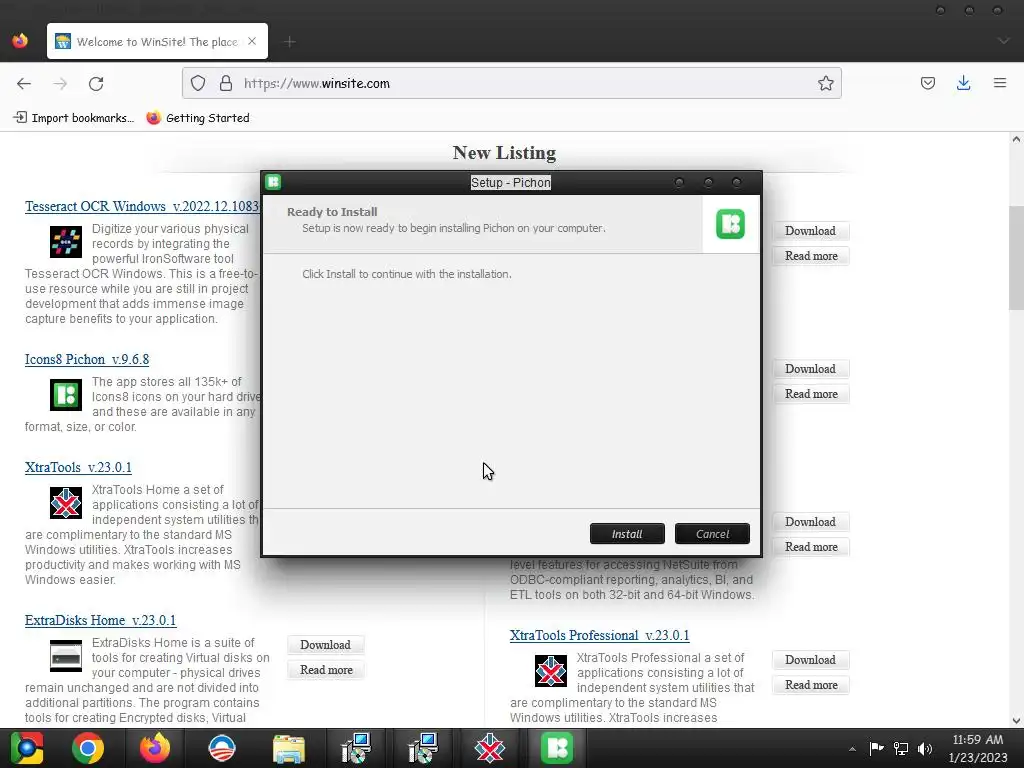This screenshot has width=1024, height=768.
Task: Open the Obama-logo app on the taskbar
Action: pos(221,748)
